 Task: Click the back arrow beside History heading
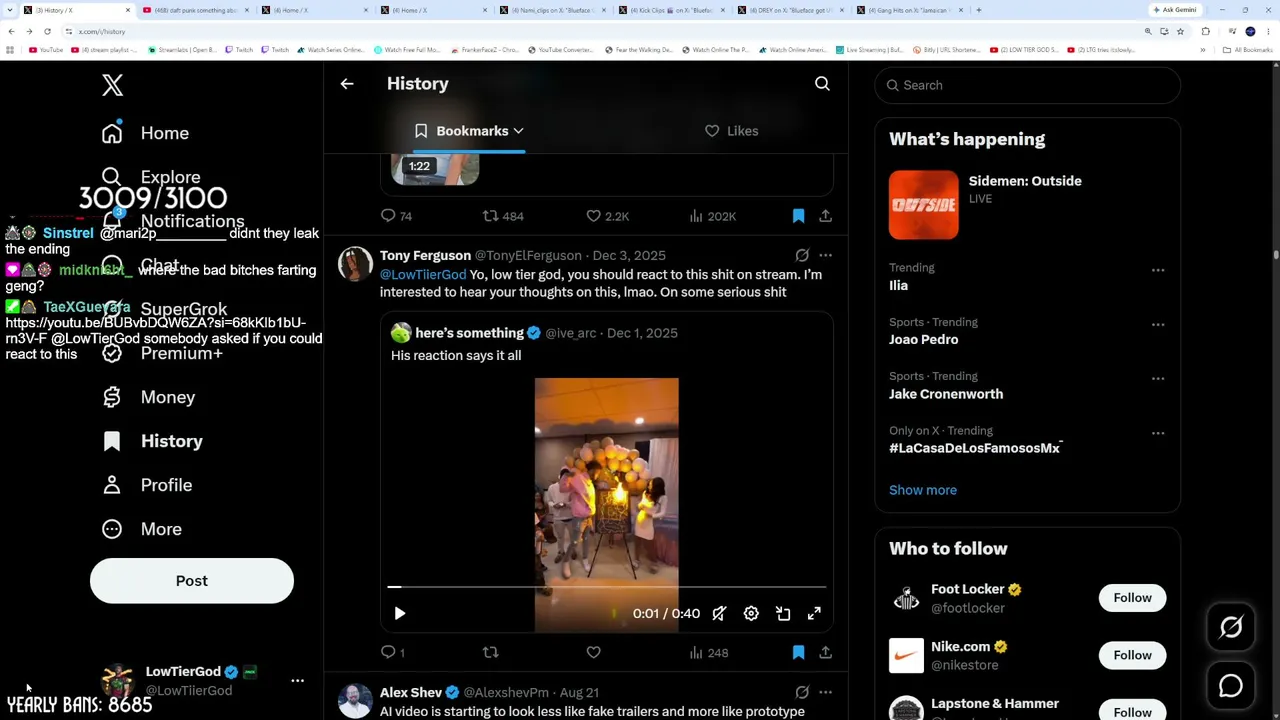point(347,84)
